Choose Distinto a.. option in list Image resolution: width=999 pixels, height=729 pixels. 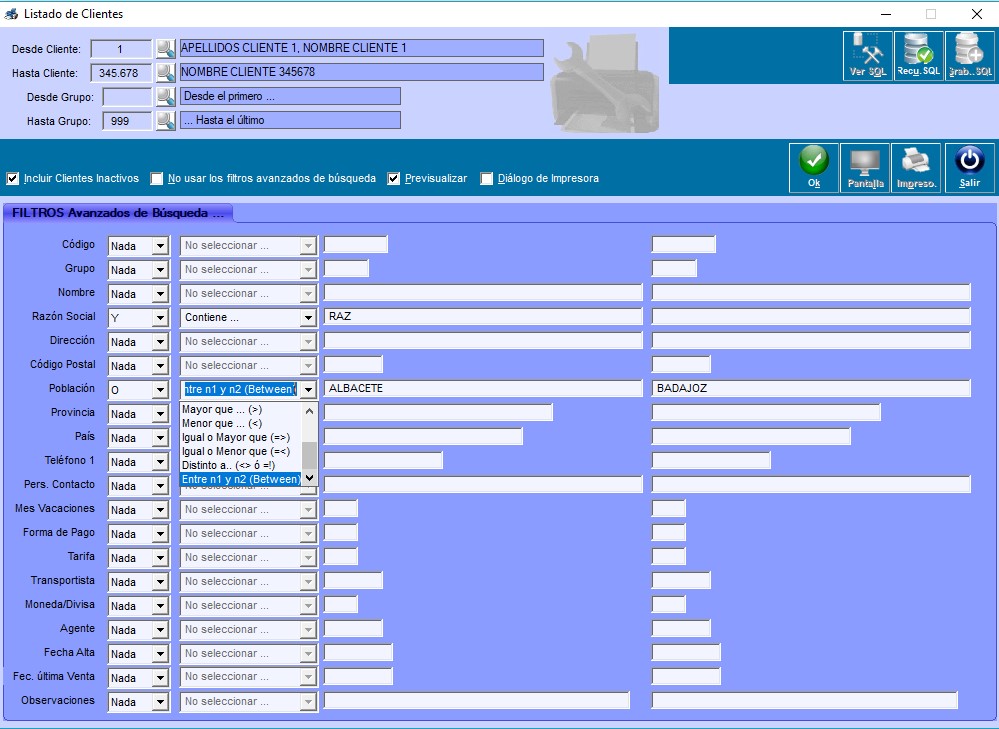click(228, 465)
